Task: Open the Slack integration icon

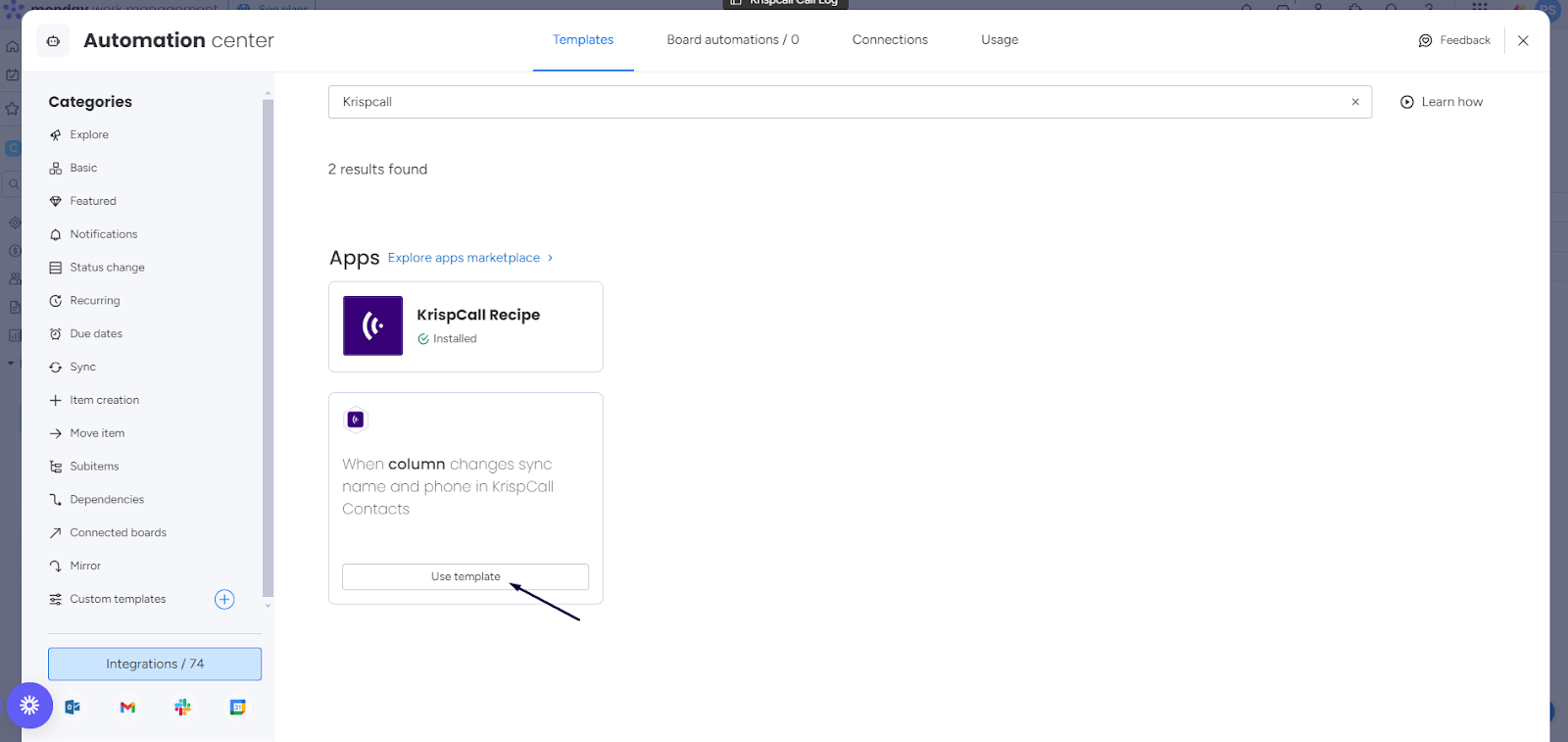Action: click(x=182, y=707)
